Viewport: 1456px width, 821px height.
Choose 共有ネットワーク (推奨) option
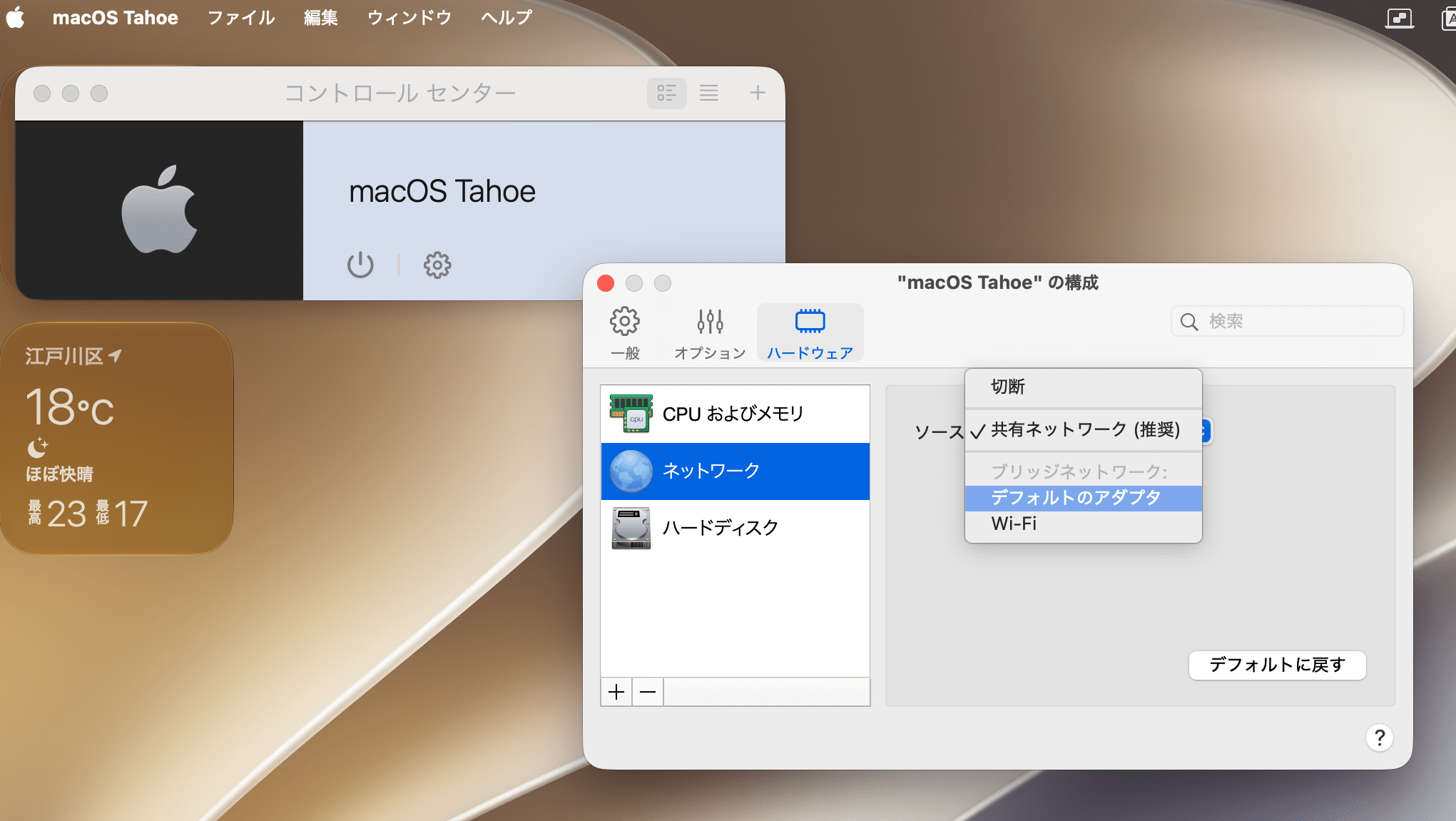pyautogui.click(x=1083, y=430)
